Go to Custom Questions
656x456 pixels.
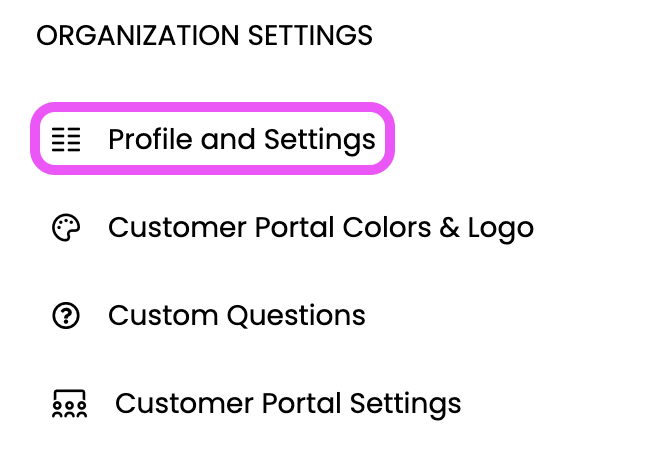209,315
